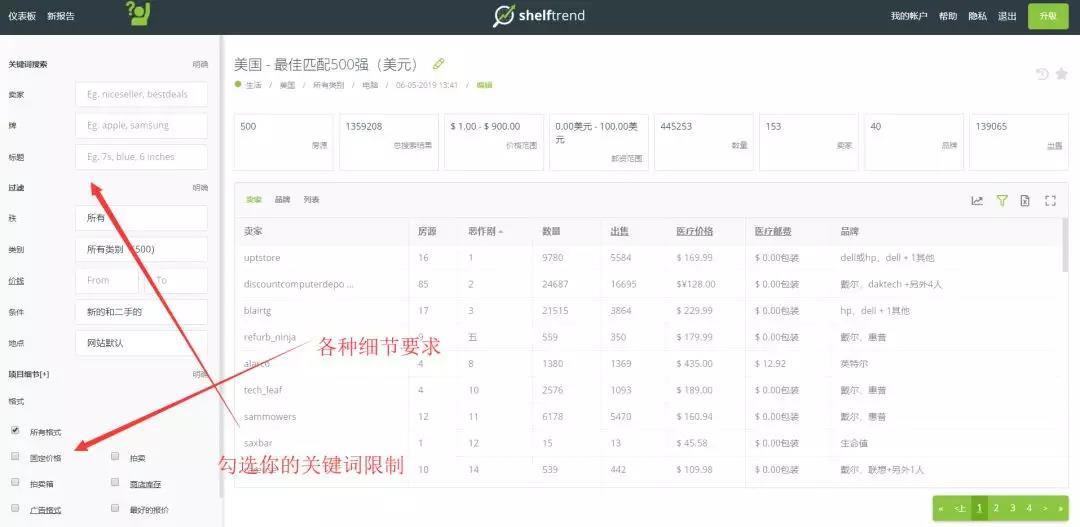Viewport: 1080px width, 527px height.
Task: Switch to the 品牌 table tab
Action: [x=282, y=200]
